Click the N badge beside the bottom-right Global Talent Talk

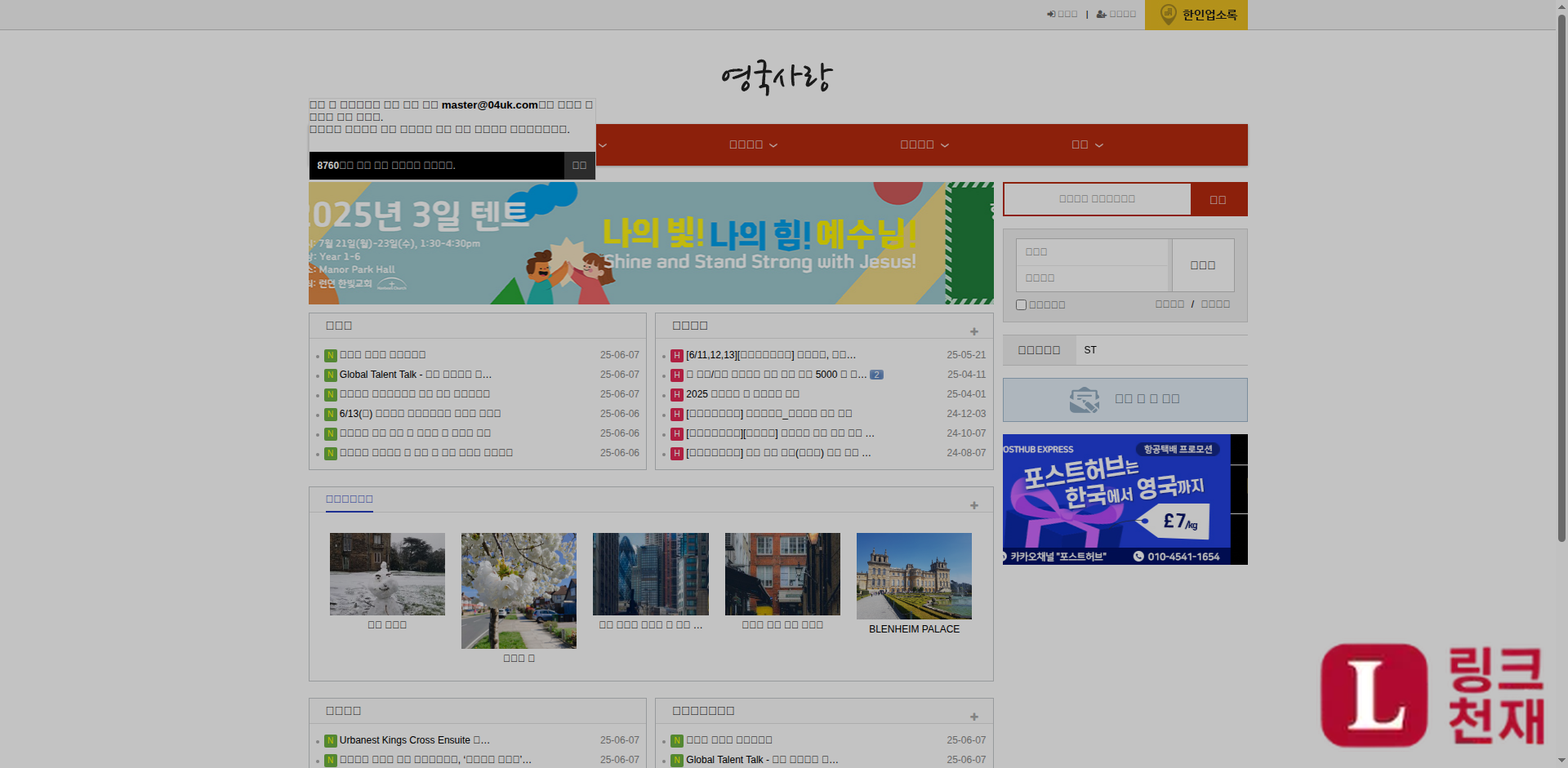[x=677, y=761]
